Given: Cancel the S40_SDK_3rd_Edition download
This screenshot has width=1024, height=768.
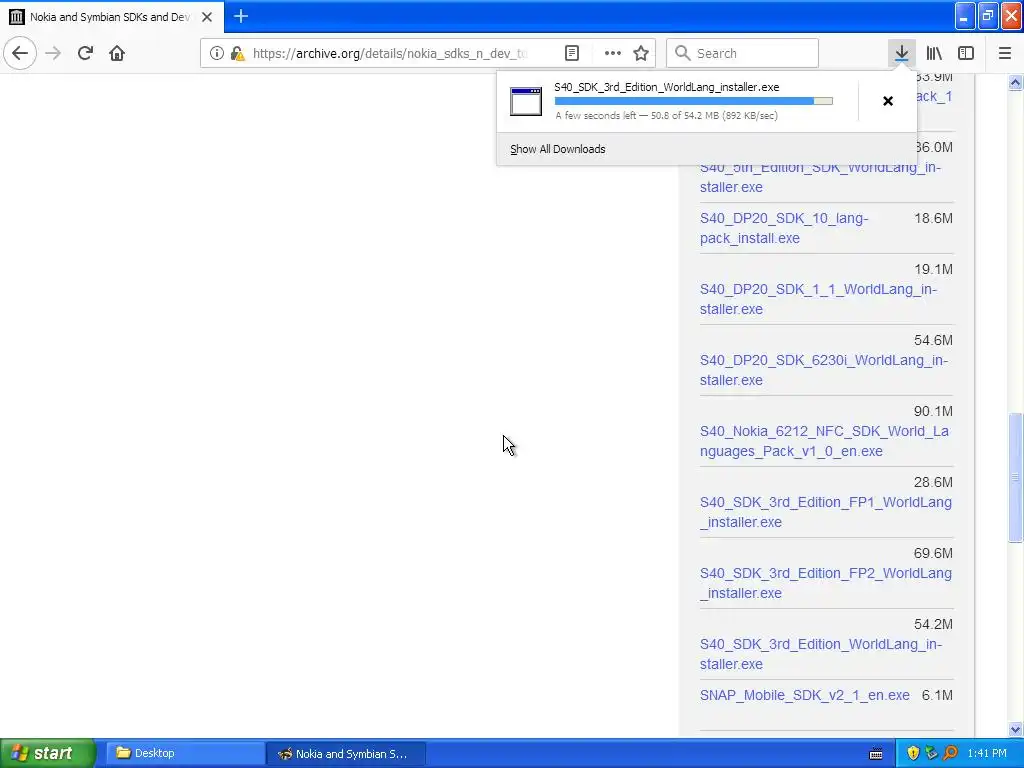Looking at the screenshot, I should coord(888,101).
